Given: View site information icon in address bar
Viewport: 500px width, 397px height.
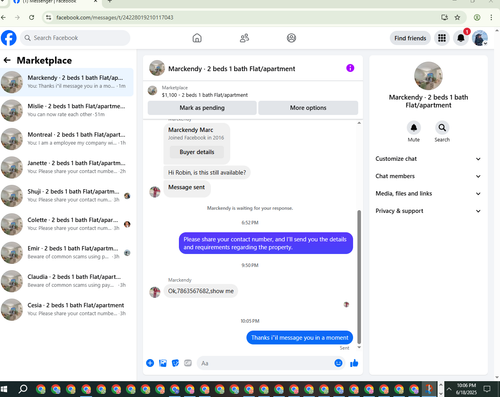Looking at the screenshot, I should [49, 17].
